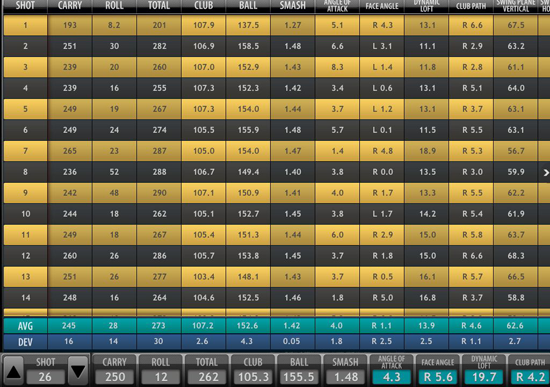Expand more columns with right chevron

(546, 172)
